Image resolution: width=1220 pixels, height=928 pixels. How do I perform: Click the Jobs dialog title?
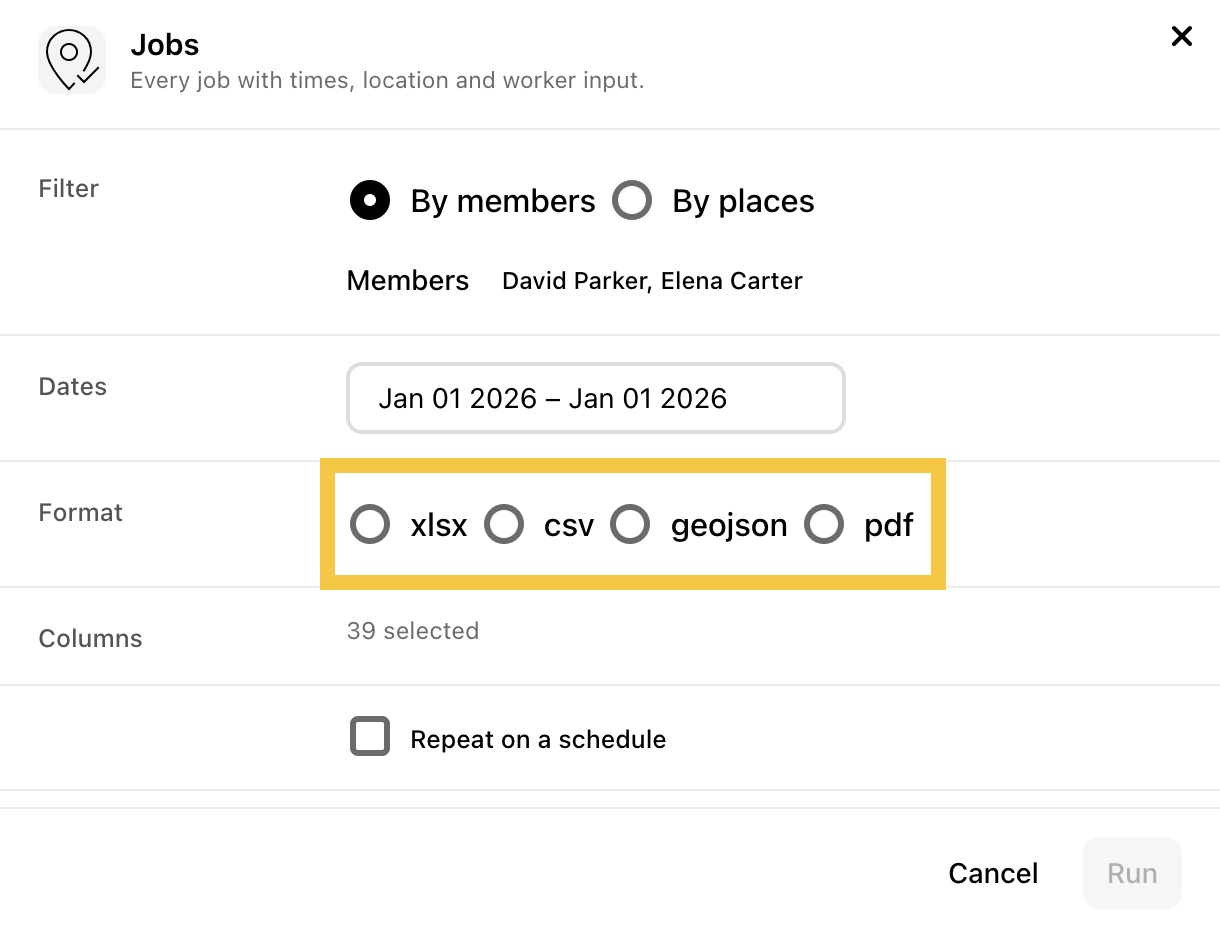[x=165, y=45]
